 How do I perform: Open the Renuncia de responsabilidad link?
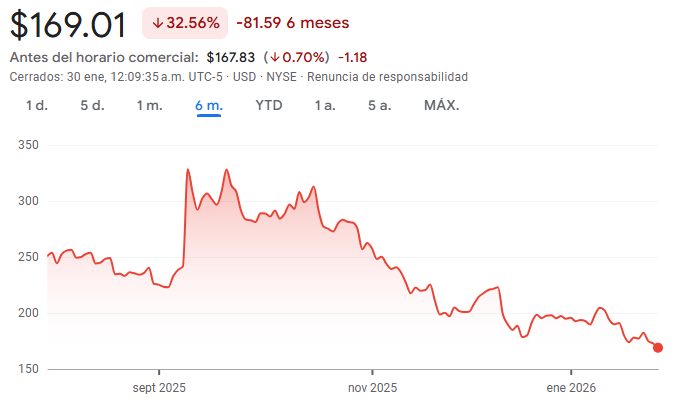click(x=388, y=77)
